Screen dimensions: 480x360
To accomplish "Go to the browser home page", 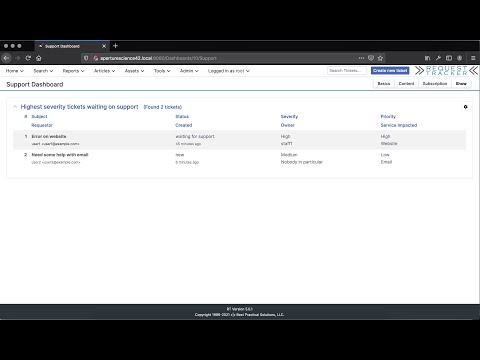I will click(39, 58).
